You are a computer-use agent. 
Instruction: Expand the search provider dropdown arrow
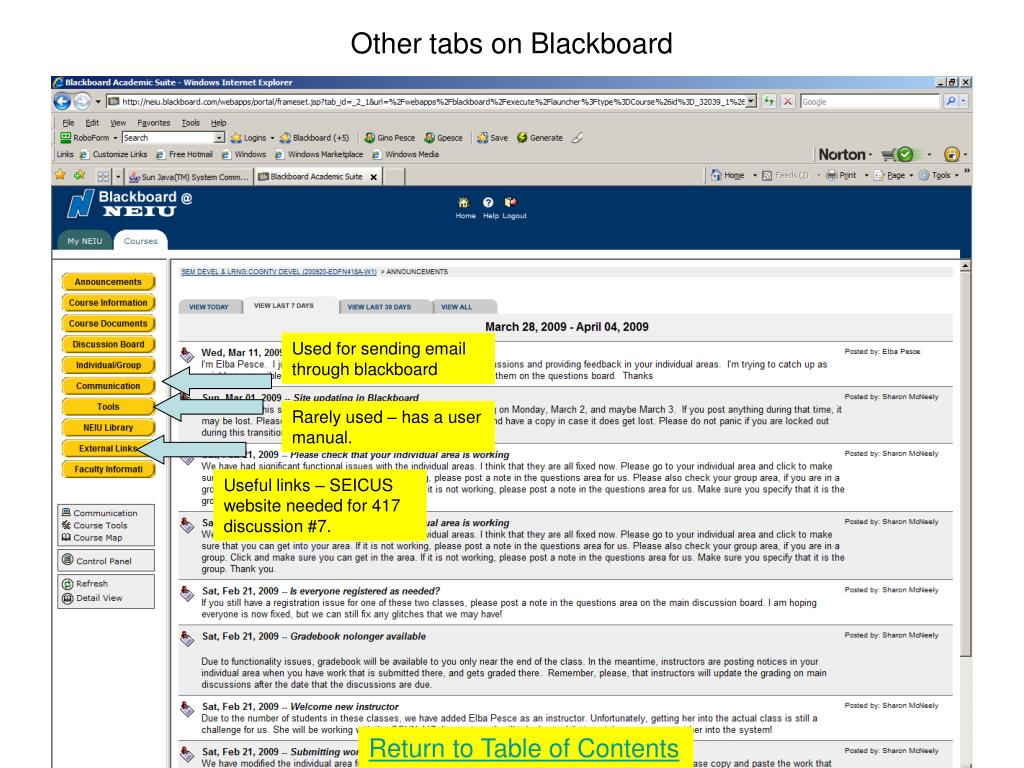pos(964,101)
